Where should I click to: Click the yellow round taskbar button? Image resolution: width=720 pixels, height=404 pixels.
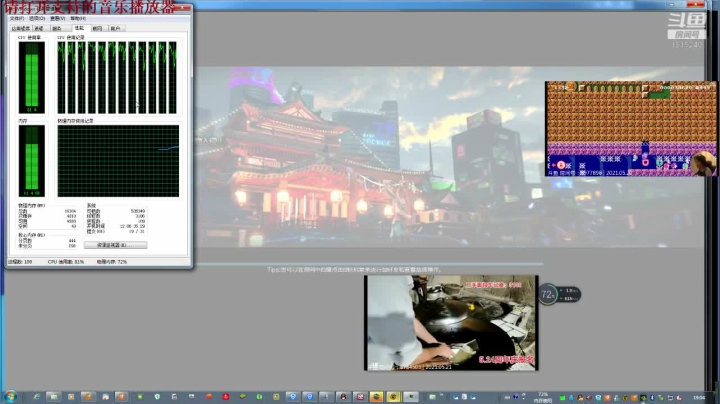(x=394, y=397)
